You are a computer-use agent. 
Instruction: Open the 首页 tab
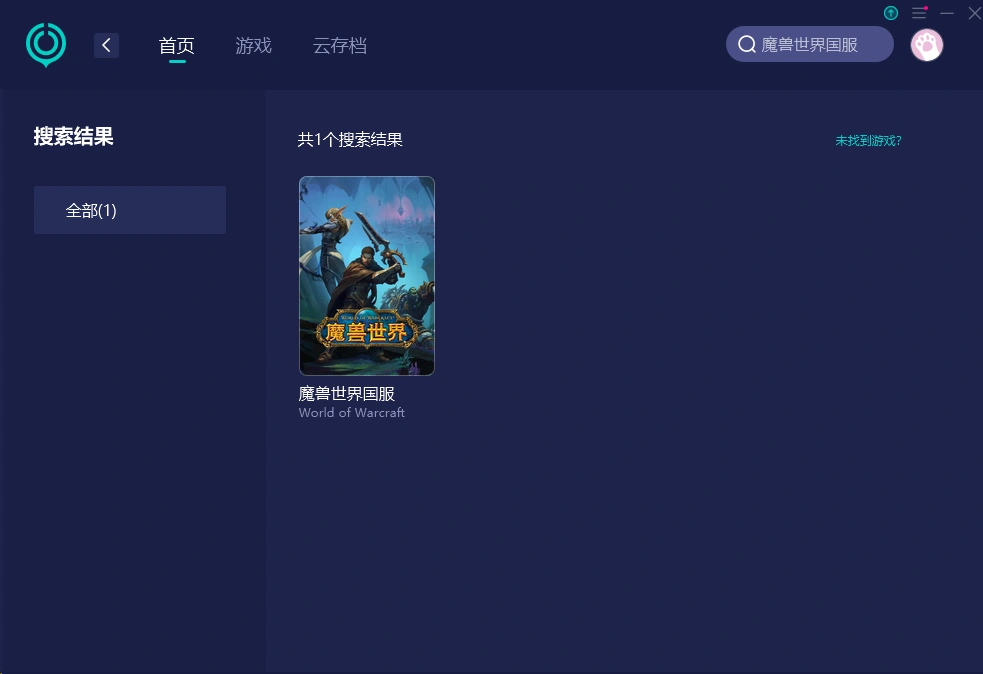pyautogui.click(x=177, y=46)
